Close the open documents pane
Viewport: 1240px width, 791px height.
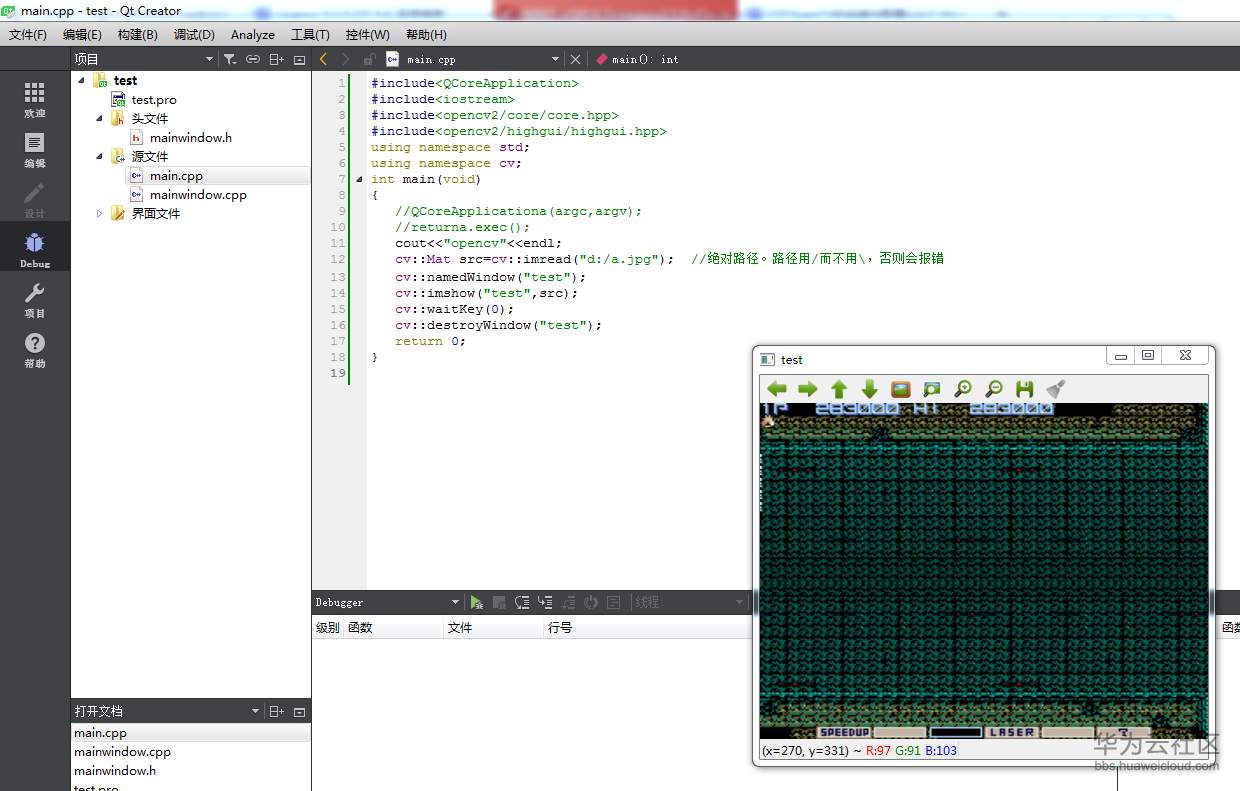pyautogui.click(x=299, y=711)
